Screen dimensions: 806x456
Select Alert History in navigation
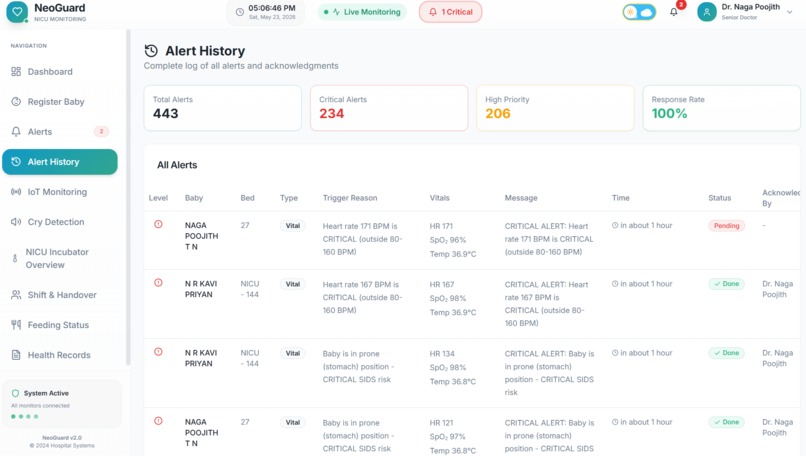click(60, 162)
